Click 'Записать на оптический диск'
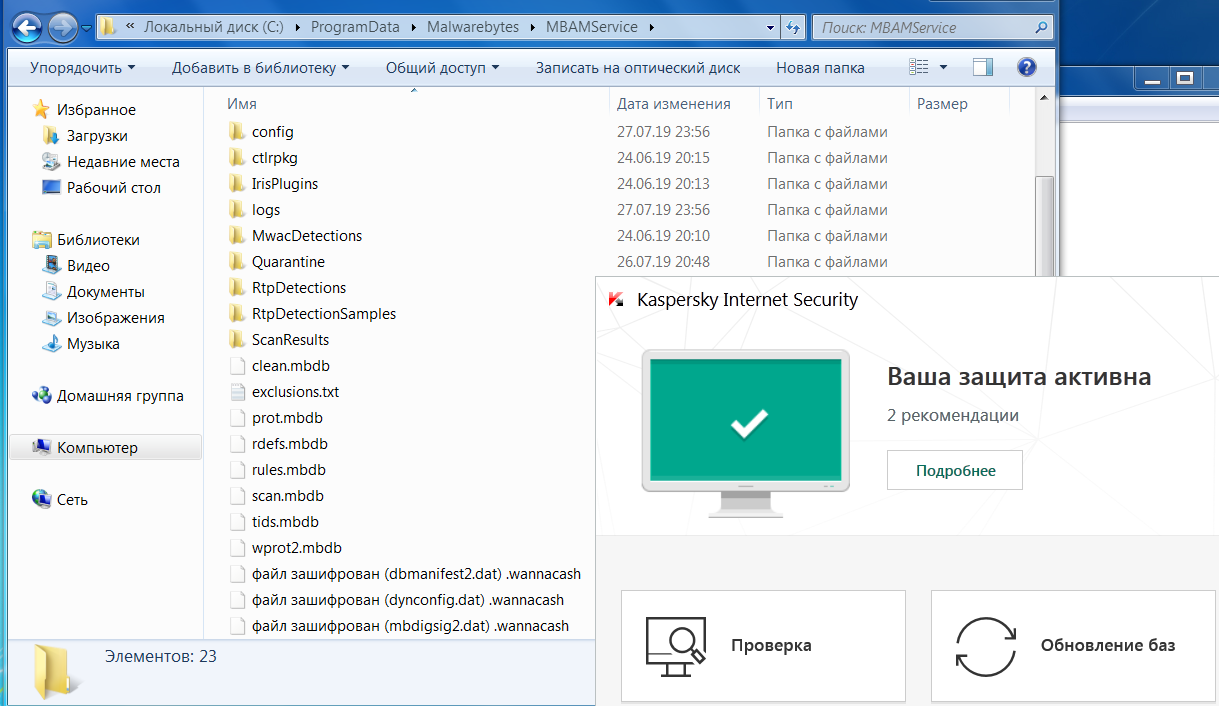1219x706 pixels. pos(638,68)
